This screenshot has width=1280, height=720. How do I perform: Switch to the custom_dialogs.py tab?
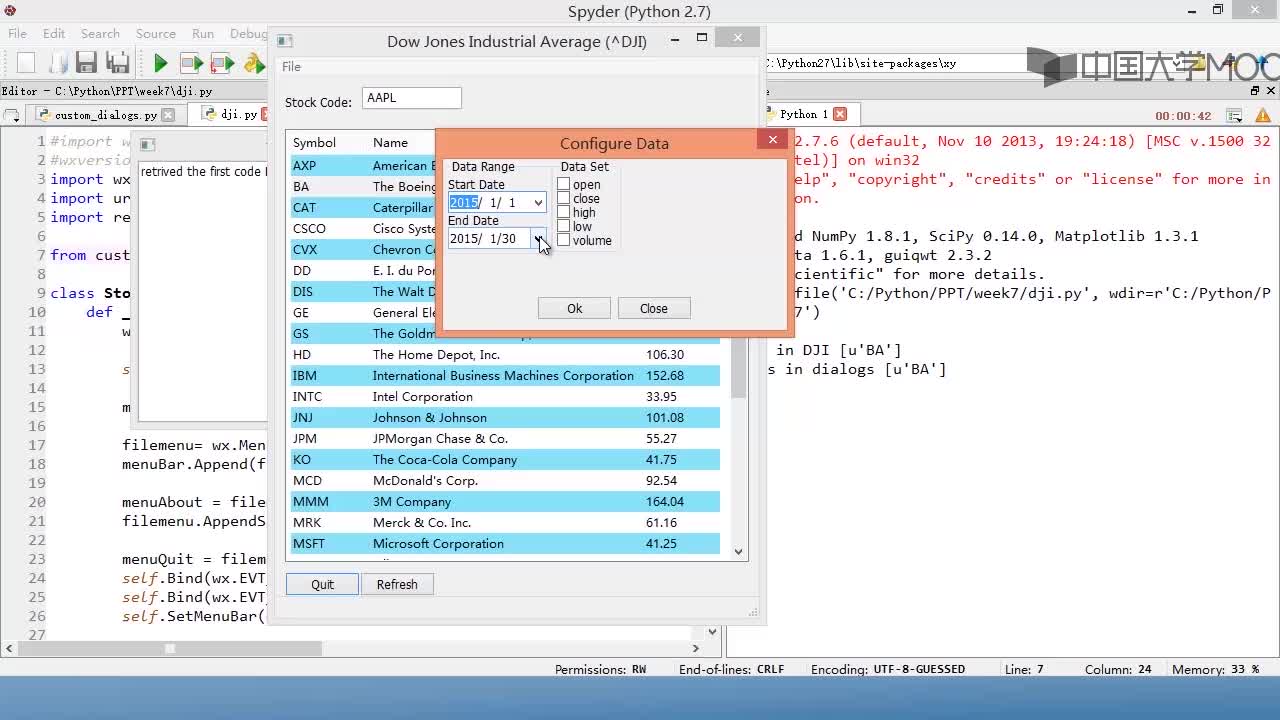pyautogui.click(x=106, y=115)
